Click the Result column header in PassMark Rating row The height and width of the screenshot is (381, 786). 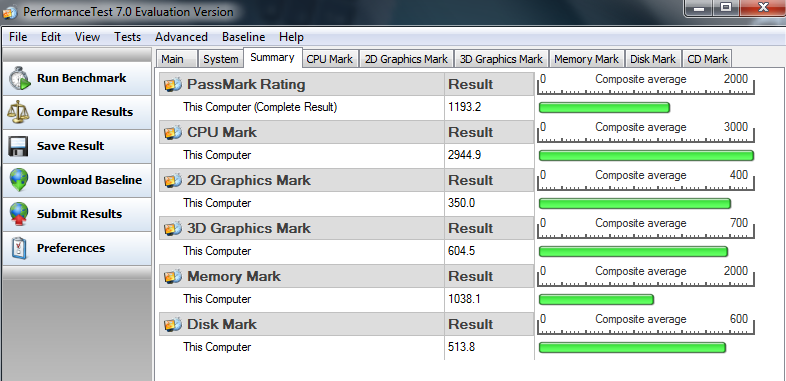(471, 85)
